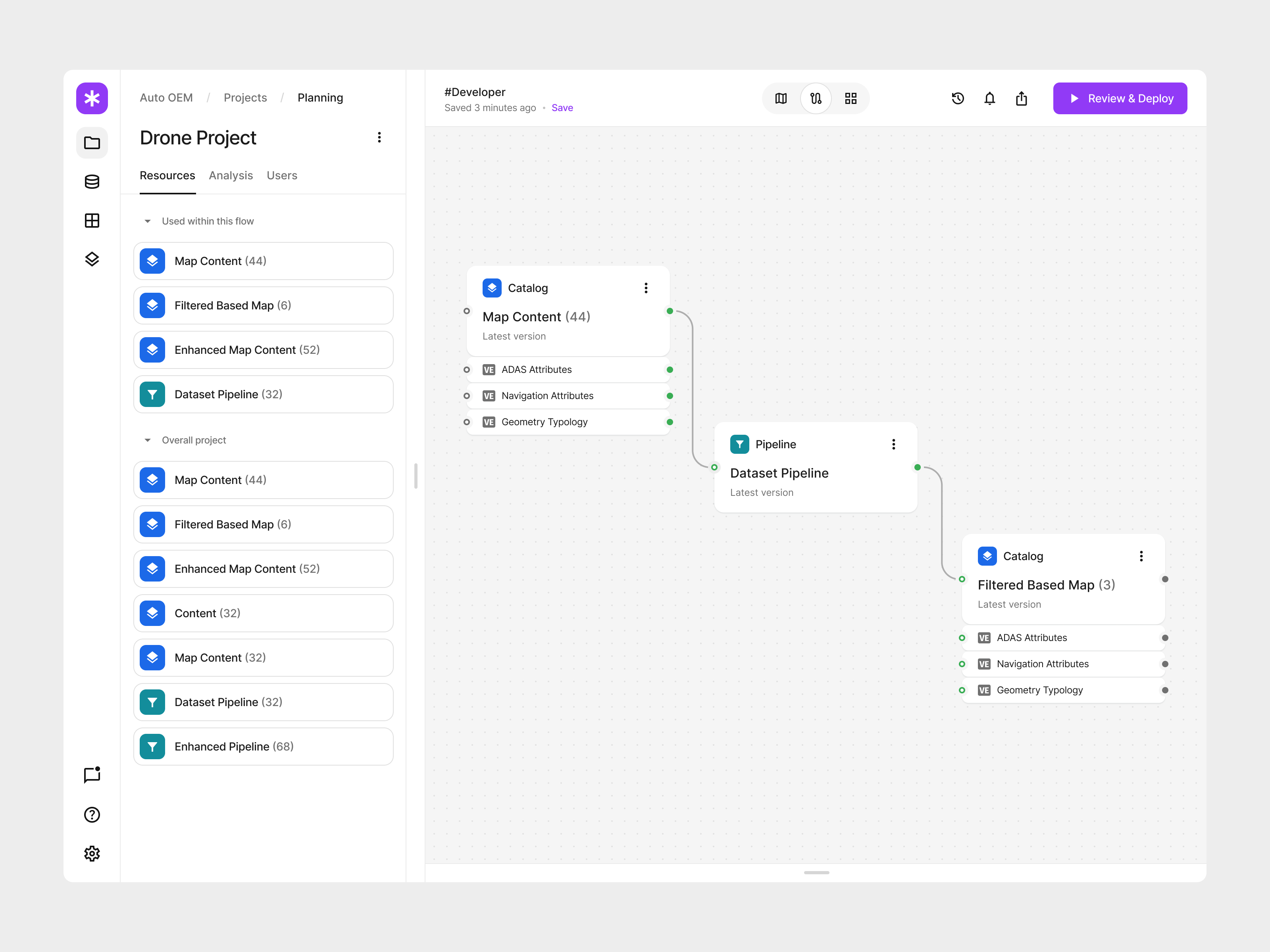Toggle the output port on ADAS Attributes row

(x=670, y=370)
